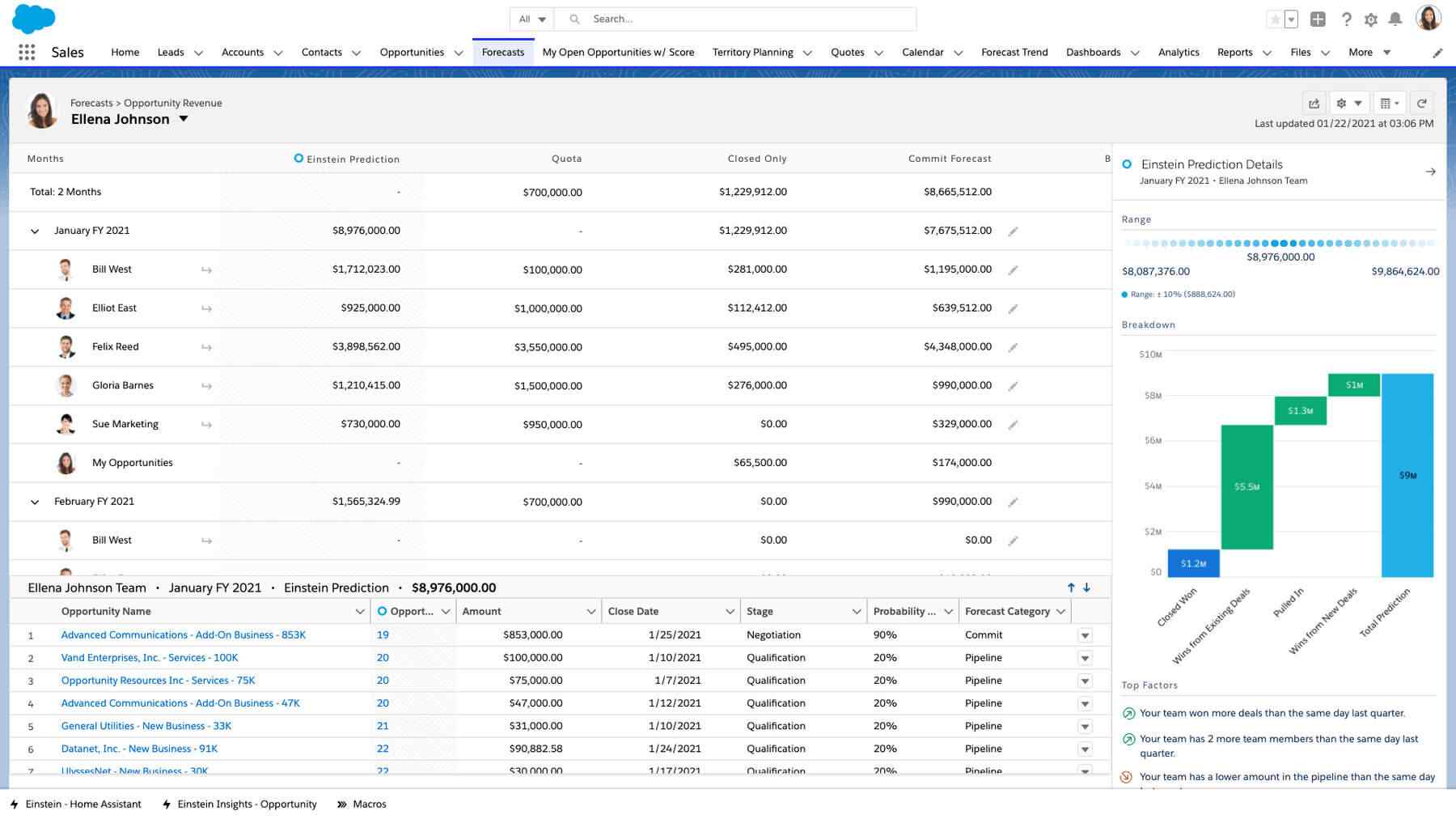The width and height of the screenshot is (1456, 819).
Task: Select the Forecasts tab
Action: pos(502,52)
